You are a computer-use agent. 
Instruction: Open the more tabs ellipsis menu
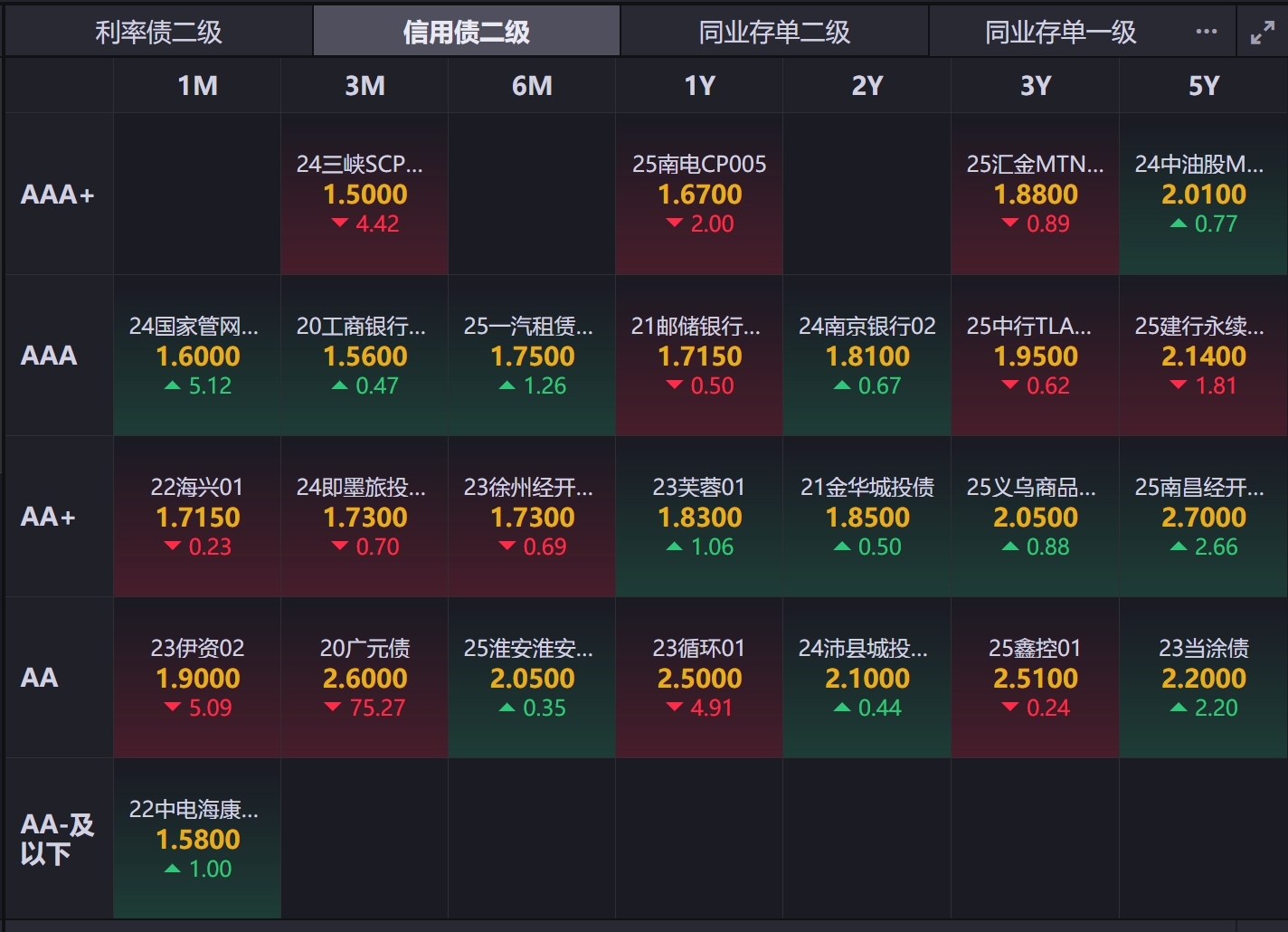[1207, 32]
